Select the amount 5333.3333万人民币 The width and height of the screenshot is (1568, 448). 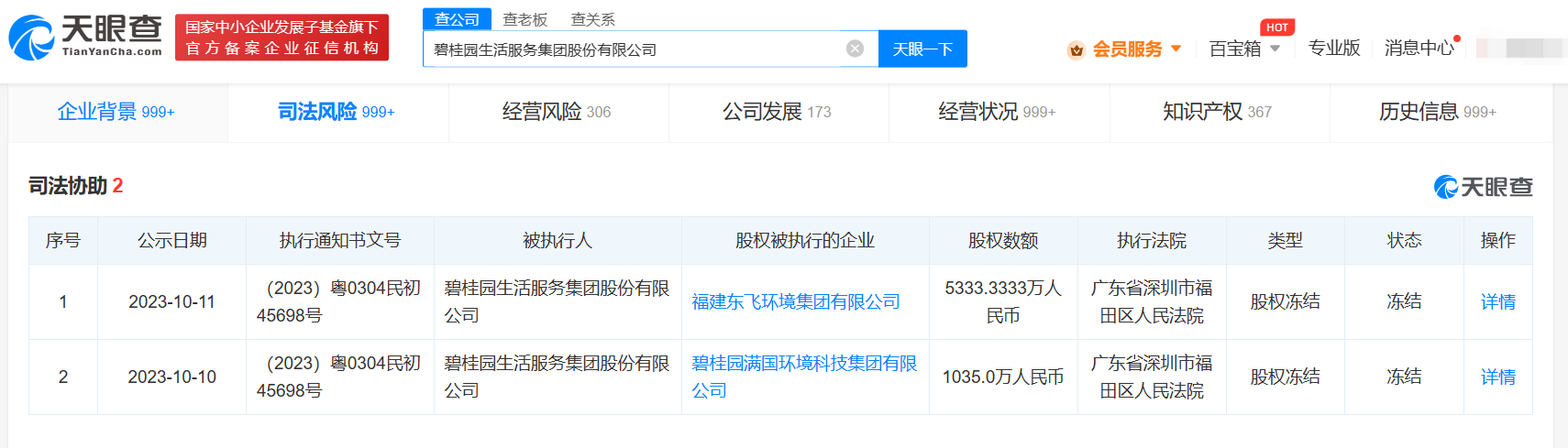1003,301
